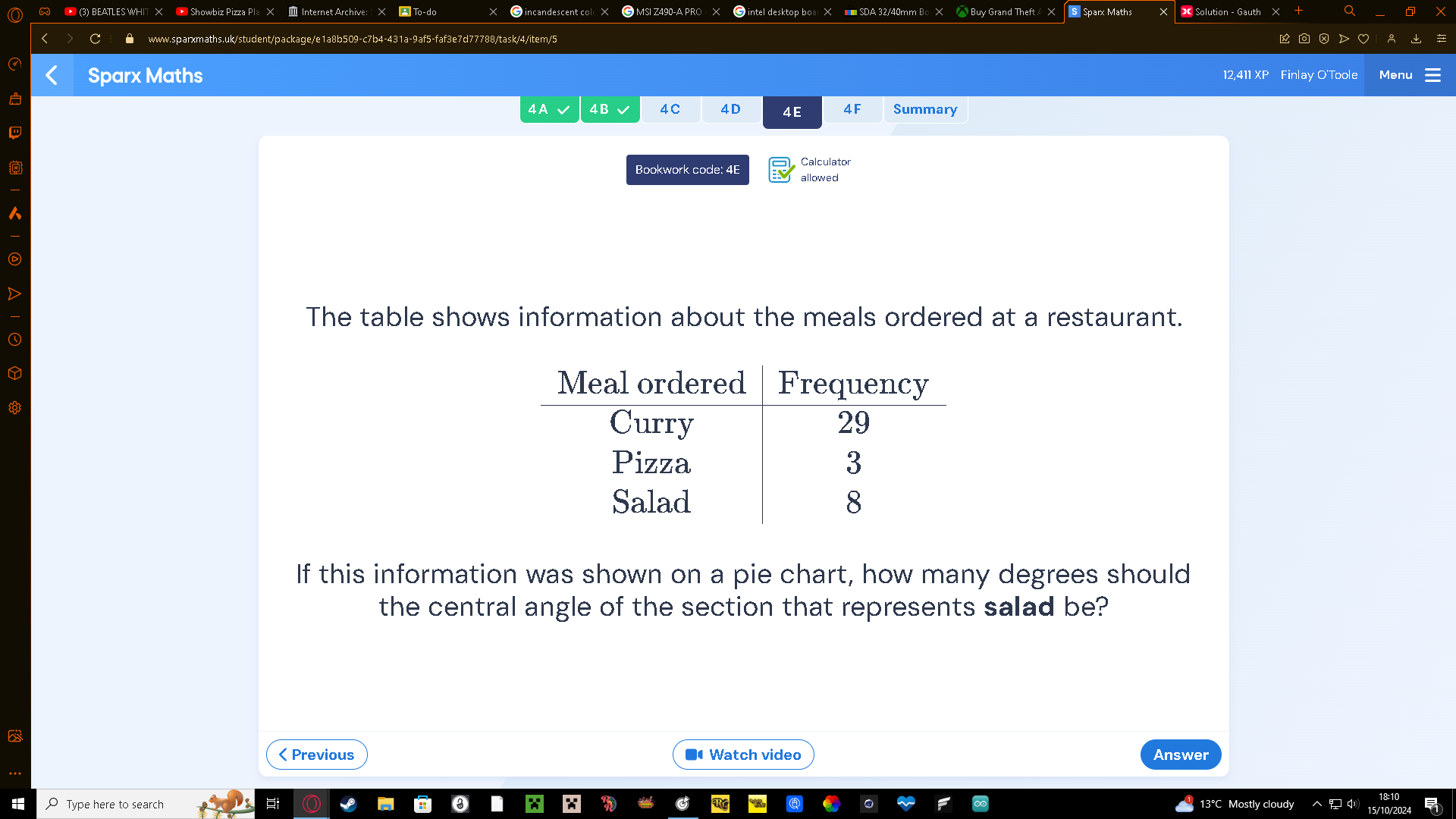Click the forward navigation arrow icon
This screenshot has width=1456, height=819.
tap(68, 38)
